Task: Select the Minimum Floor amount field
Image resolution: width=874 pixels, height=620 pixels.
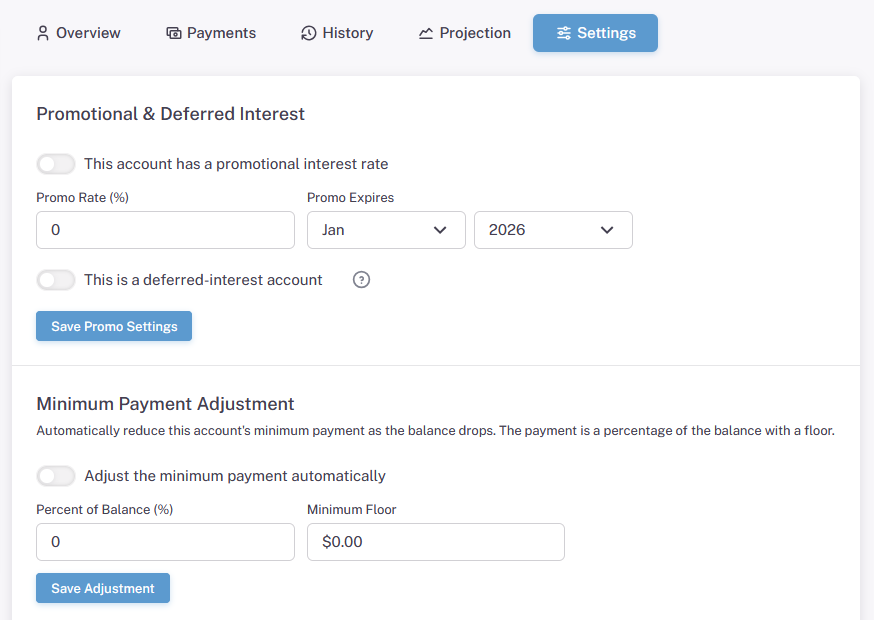Action: click(x=435, y=542)
